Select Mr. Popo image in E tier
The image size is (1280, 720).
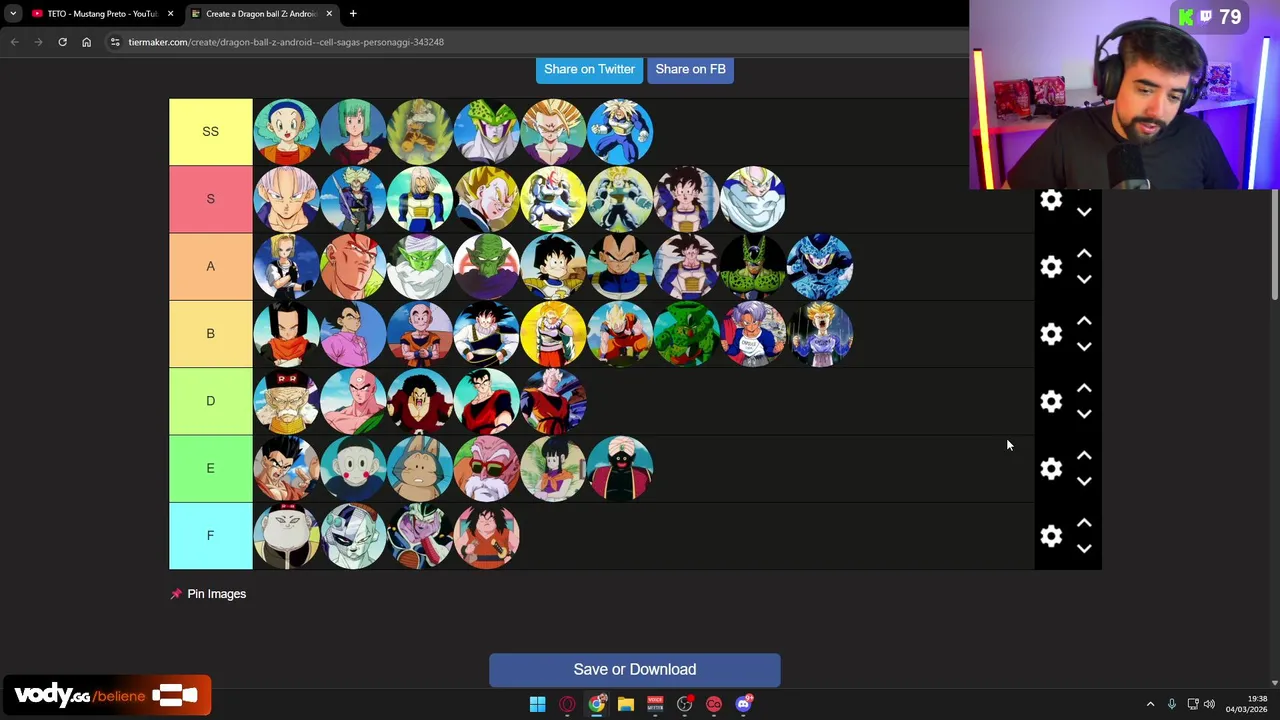[x=620, y=468]
